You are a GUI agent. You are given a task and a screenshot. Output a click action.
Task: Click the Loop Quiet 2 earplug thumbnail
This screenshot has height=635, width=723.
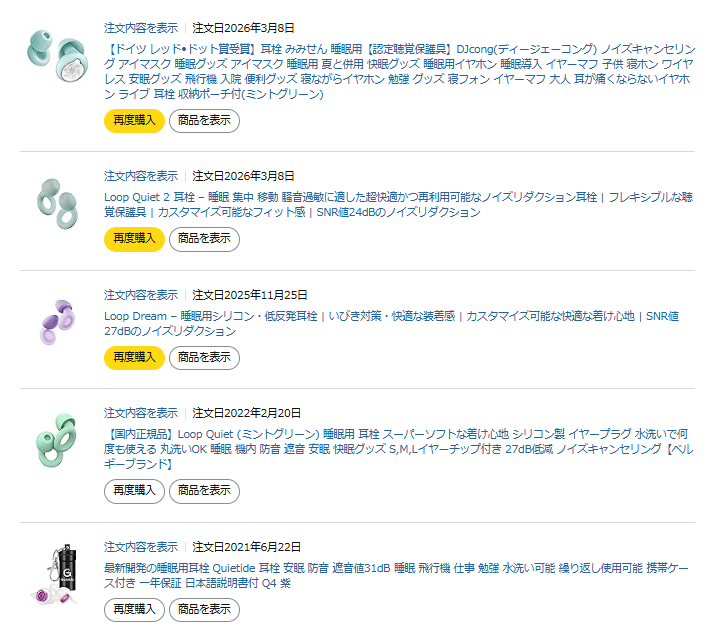58,206
